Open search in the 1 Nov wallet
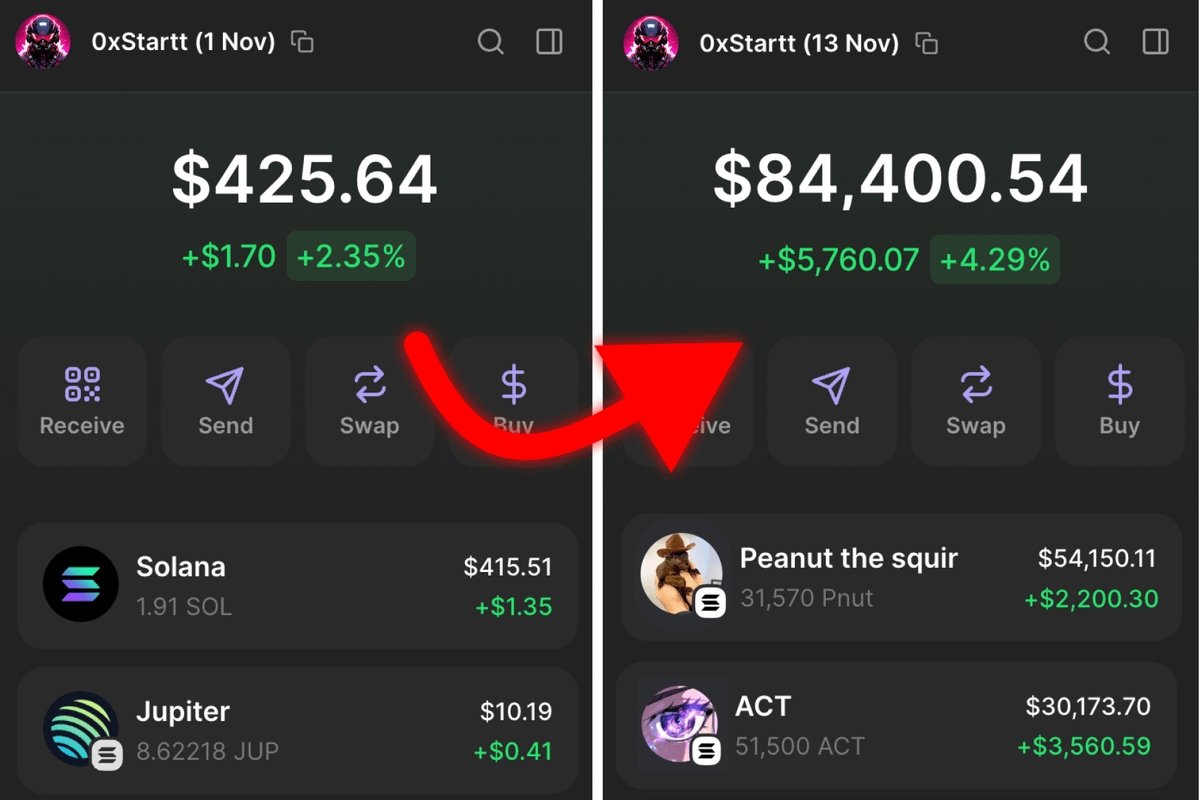The image size is (1200, 800). 490,42
